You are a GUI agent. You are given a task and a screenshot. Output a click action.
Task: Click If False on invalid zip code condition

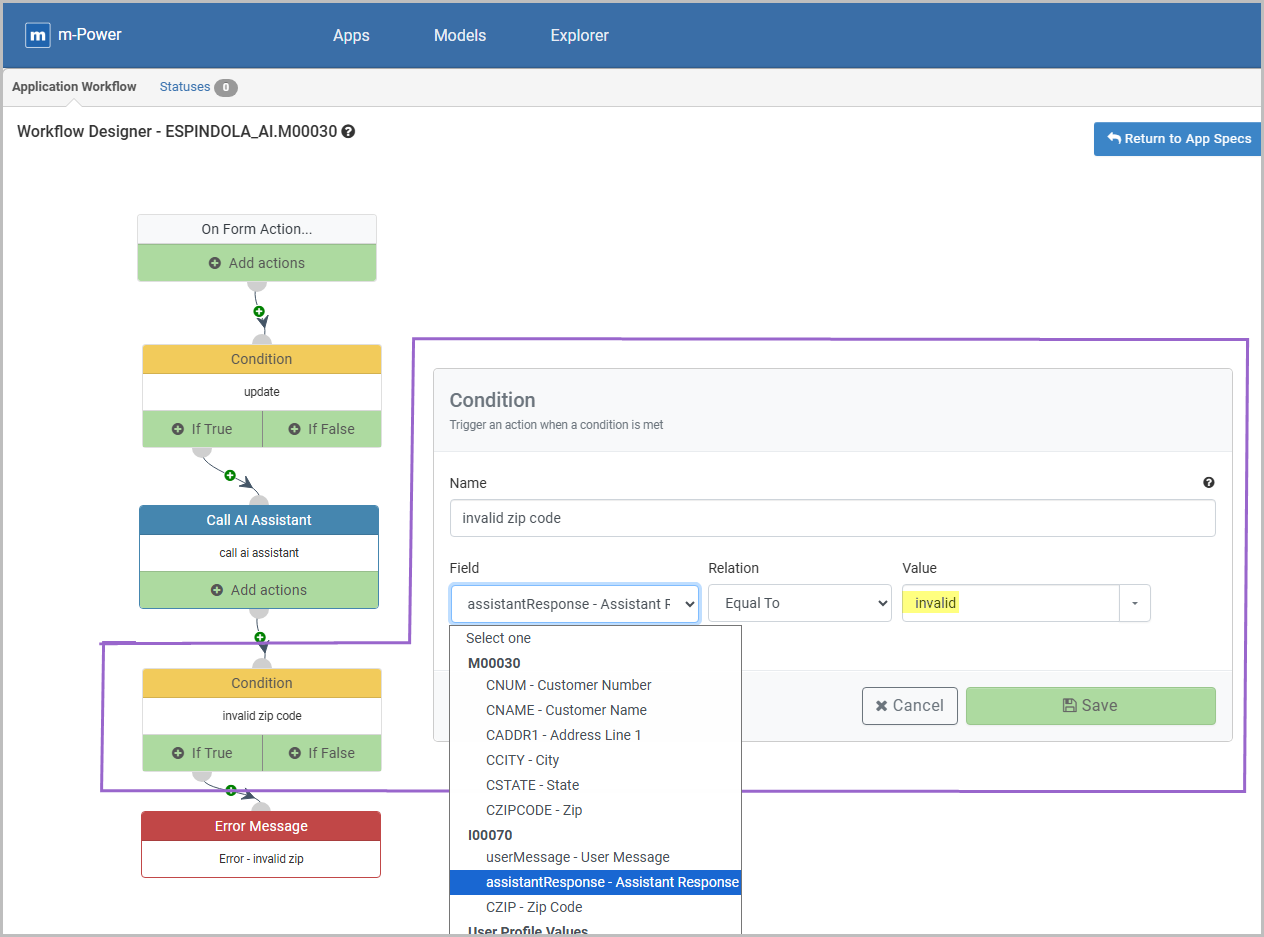pos(321,753)
